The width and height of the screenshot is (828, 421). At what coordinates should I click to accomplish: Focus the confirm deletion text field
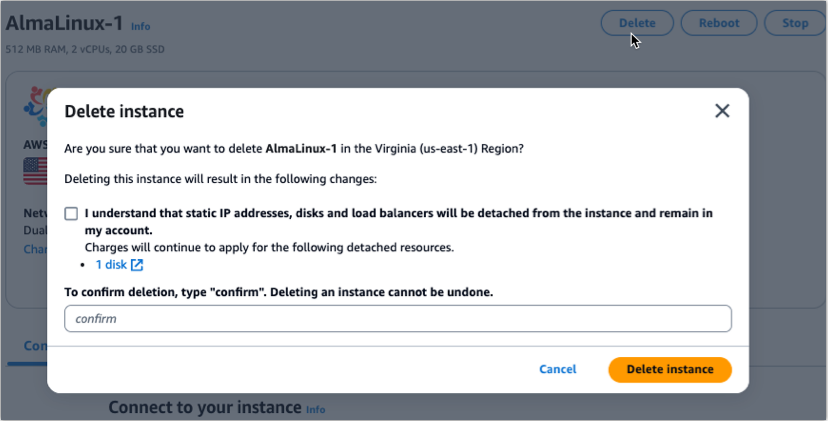pyautogui.click(x=397, y=319)
